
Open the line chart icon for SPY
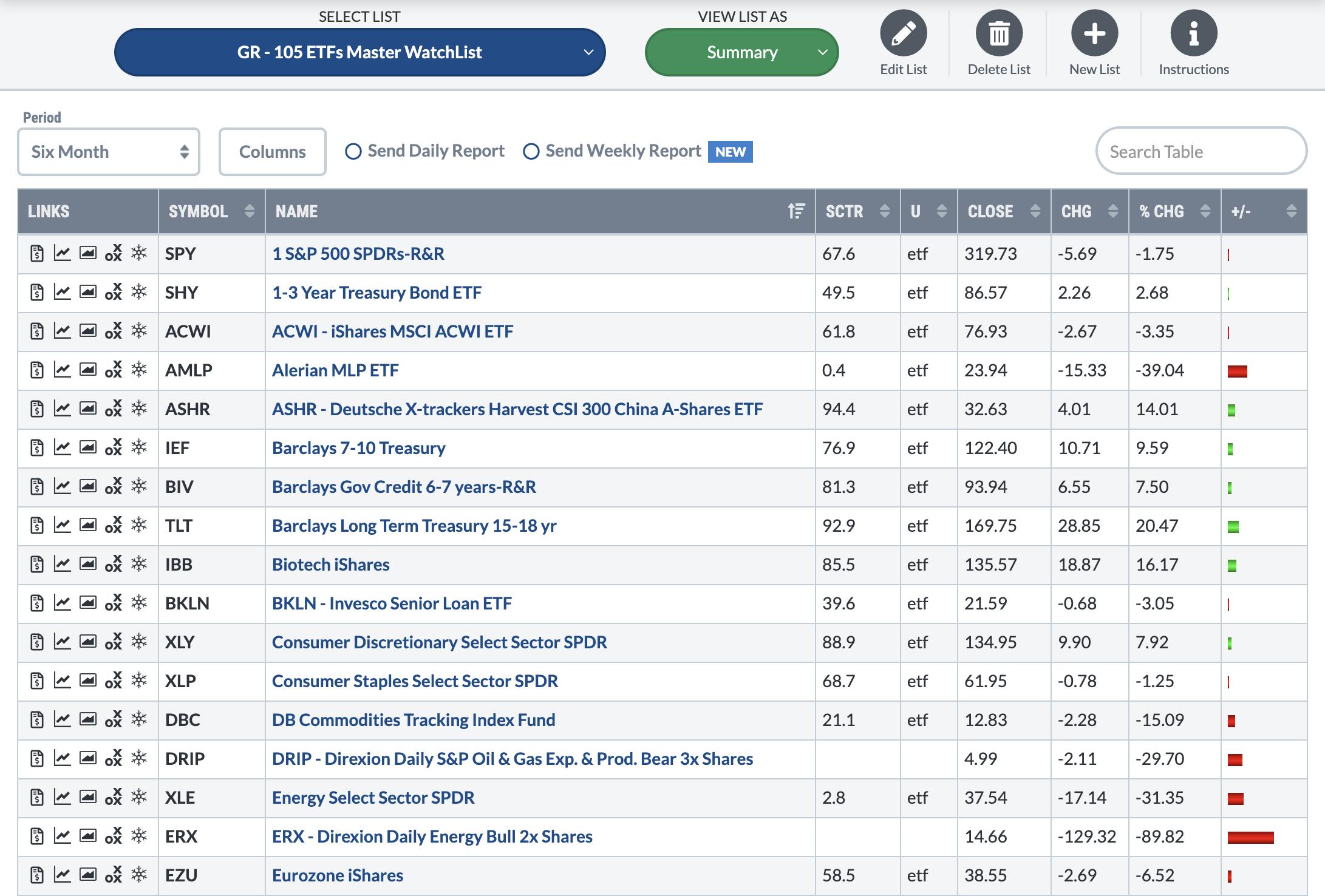[62, 253]
